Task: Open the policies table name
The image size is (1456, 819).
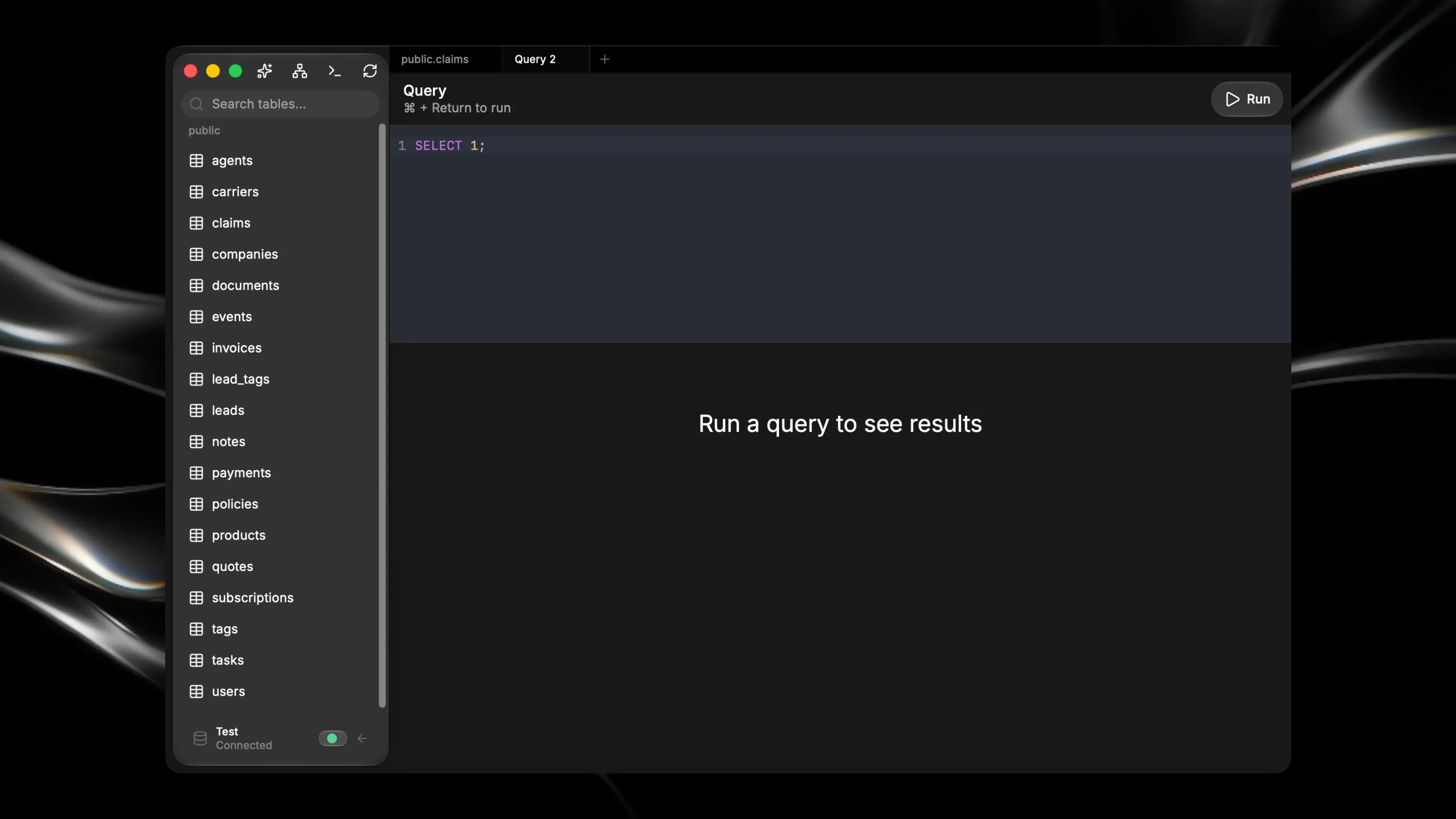Action: [235, 504]
